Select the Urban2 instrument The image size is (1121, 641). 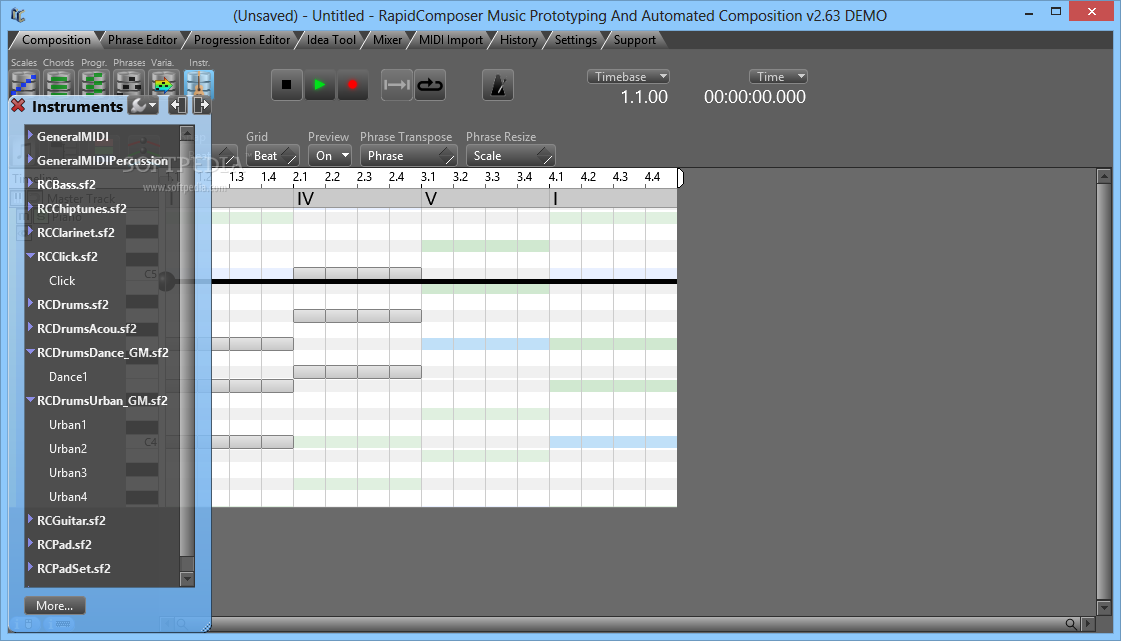pos(68,449)
